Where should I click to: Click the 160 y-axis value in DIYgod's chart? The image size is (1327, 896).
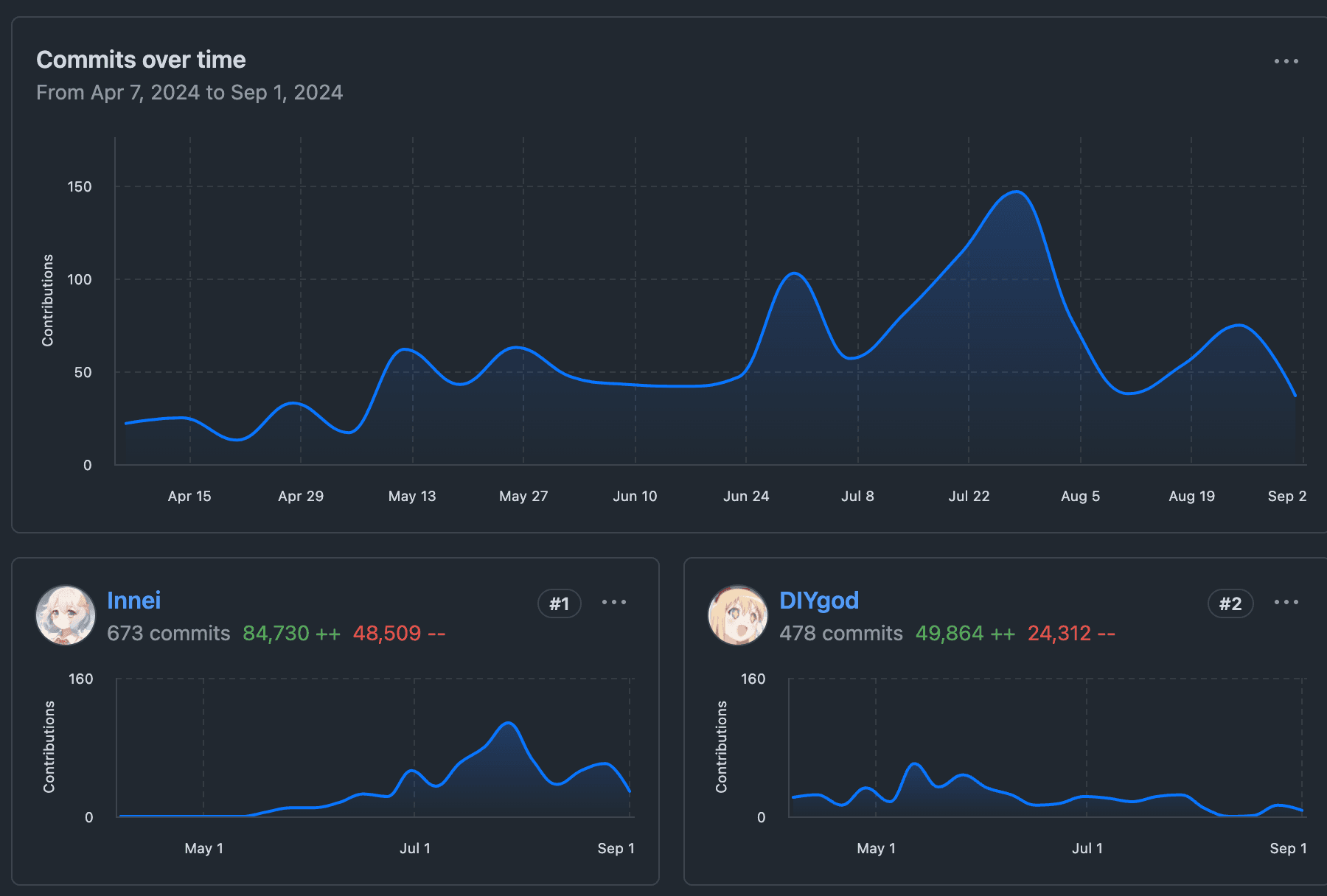pyautogui.click(x=753, y=679)
